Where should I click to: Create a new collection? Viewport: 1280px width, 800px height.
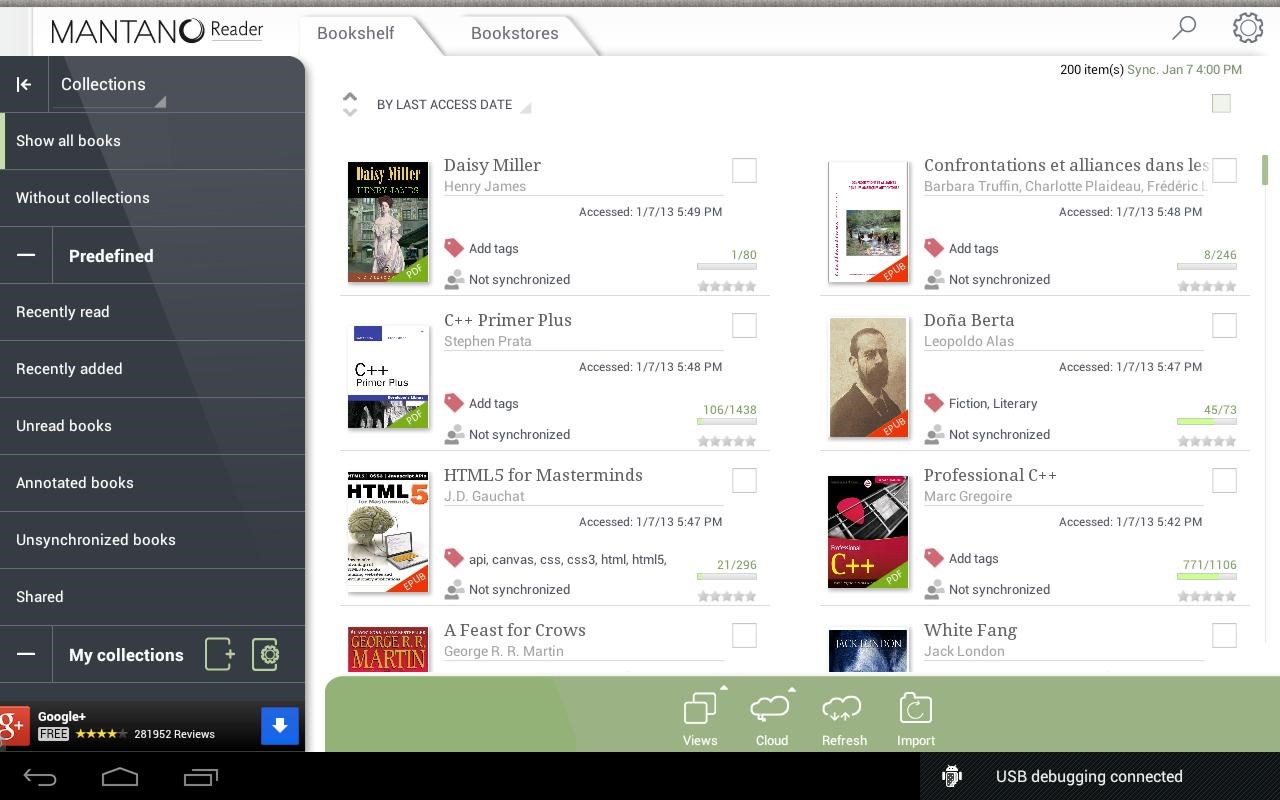pos(219,654)
